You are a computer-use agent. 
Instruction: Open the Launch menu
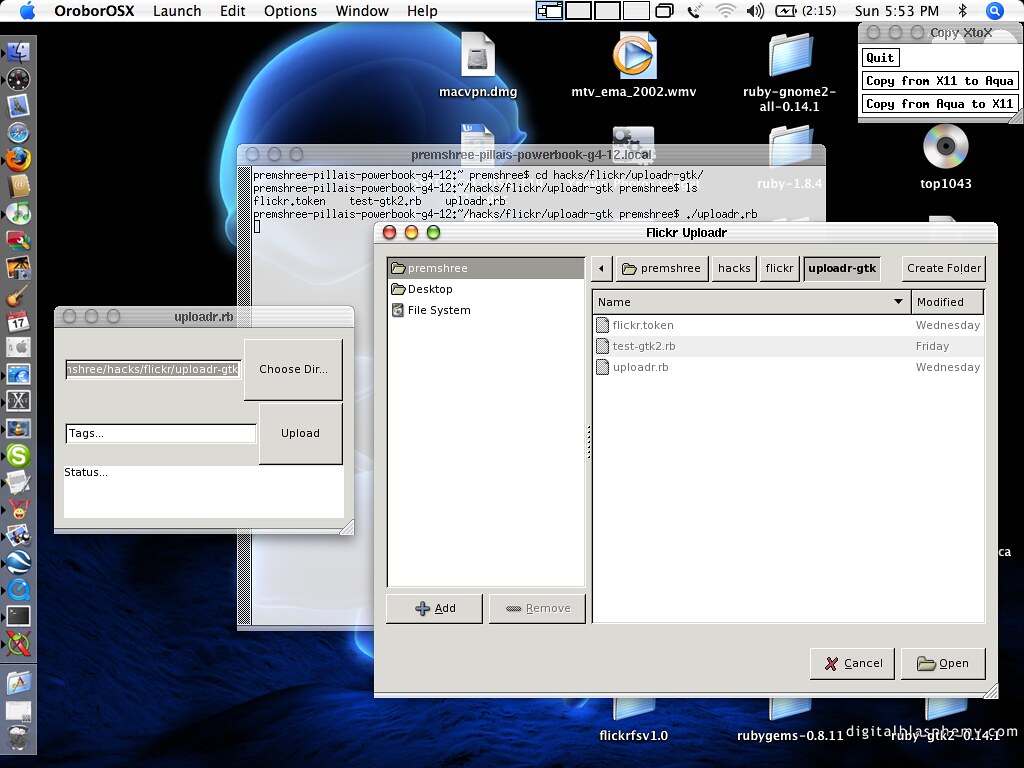point(177,11)
